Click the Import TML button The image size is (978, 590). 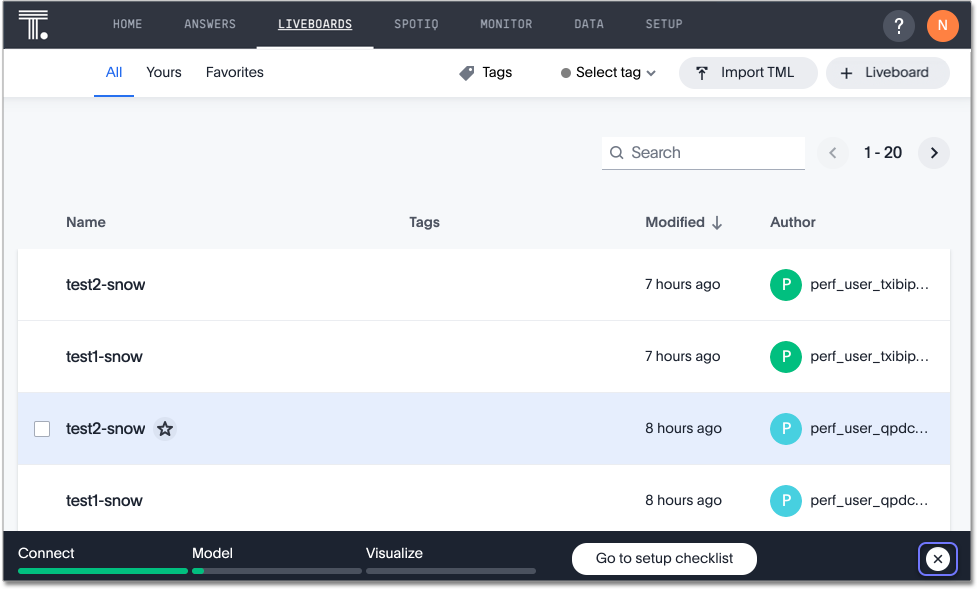pyautogui.click(x=747, y=73)
